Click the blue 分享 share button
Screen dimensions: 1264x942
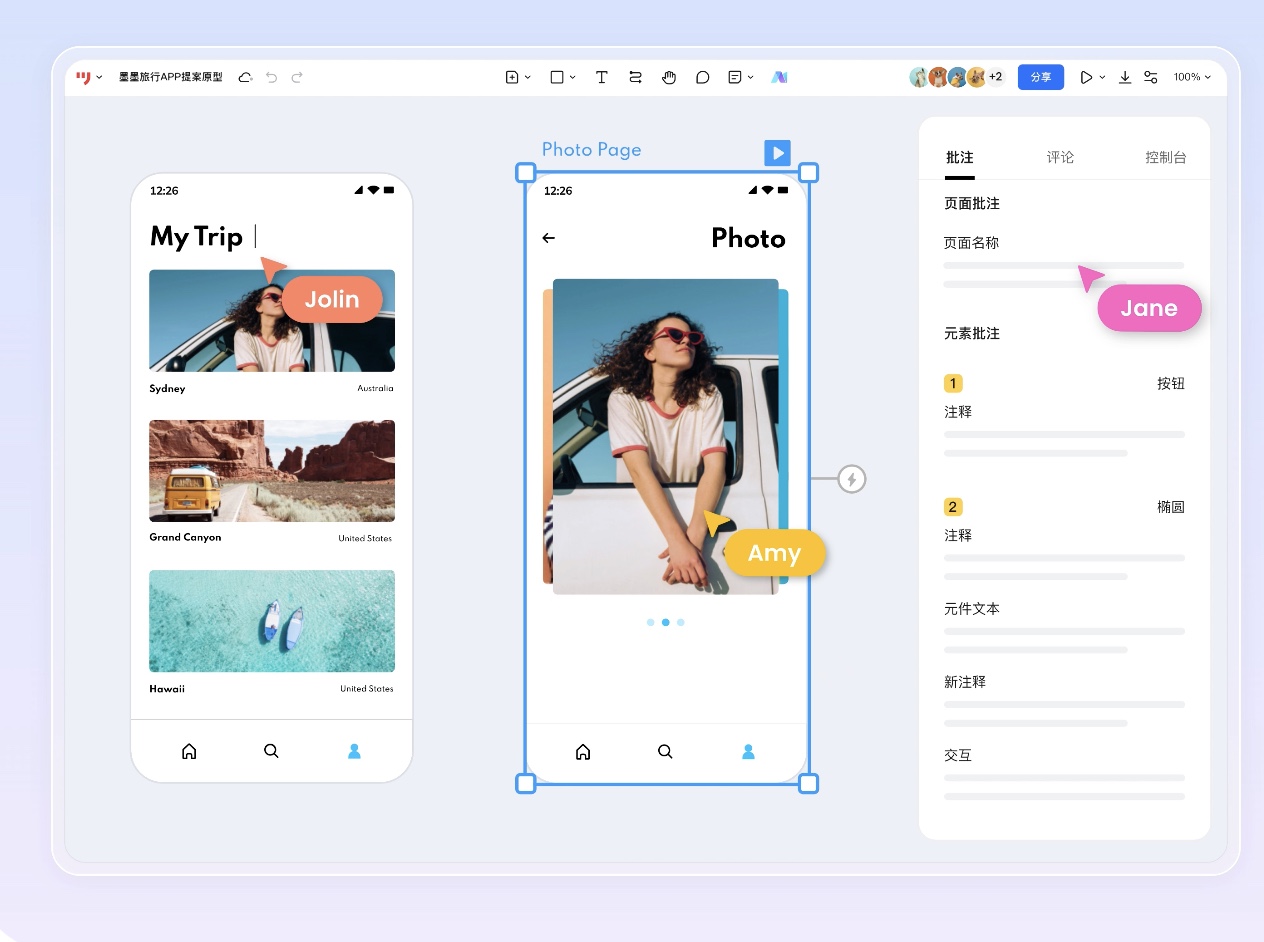click(1041, 77)
